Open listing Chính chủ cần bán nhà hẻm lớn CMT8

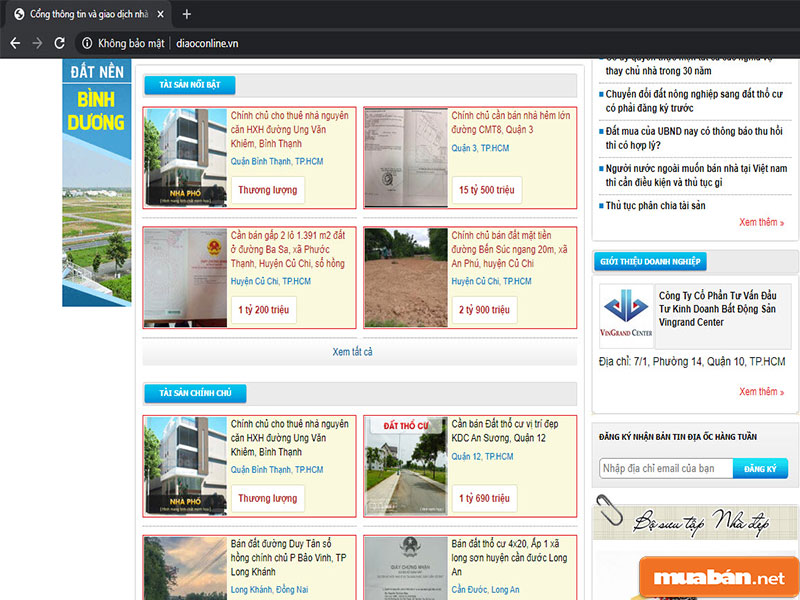point(510,122)
